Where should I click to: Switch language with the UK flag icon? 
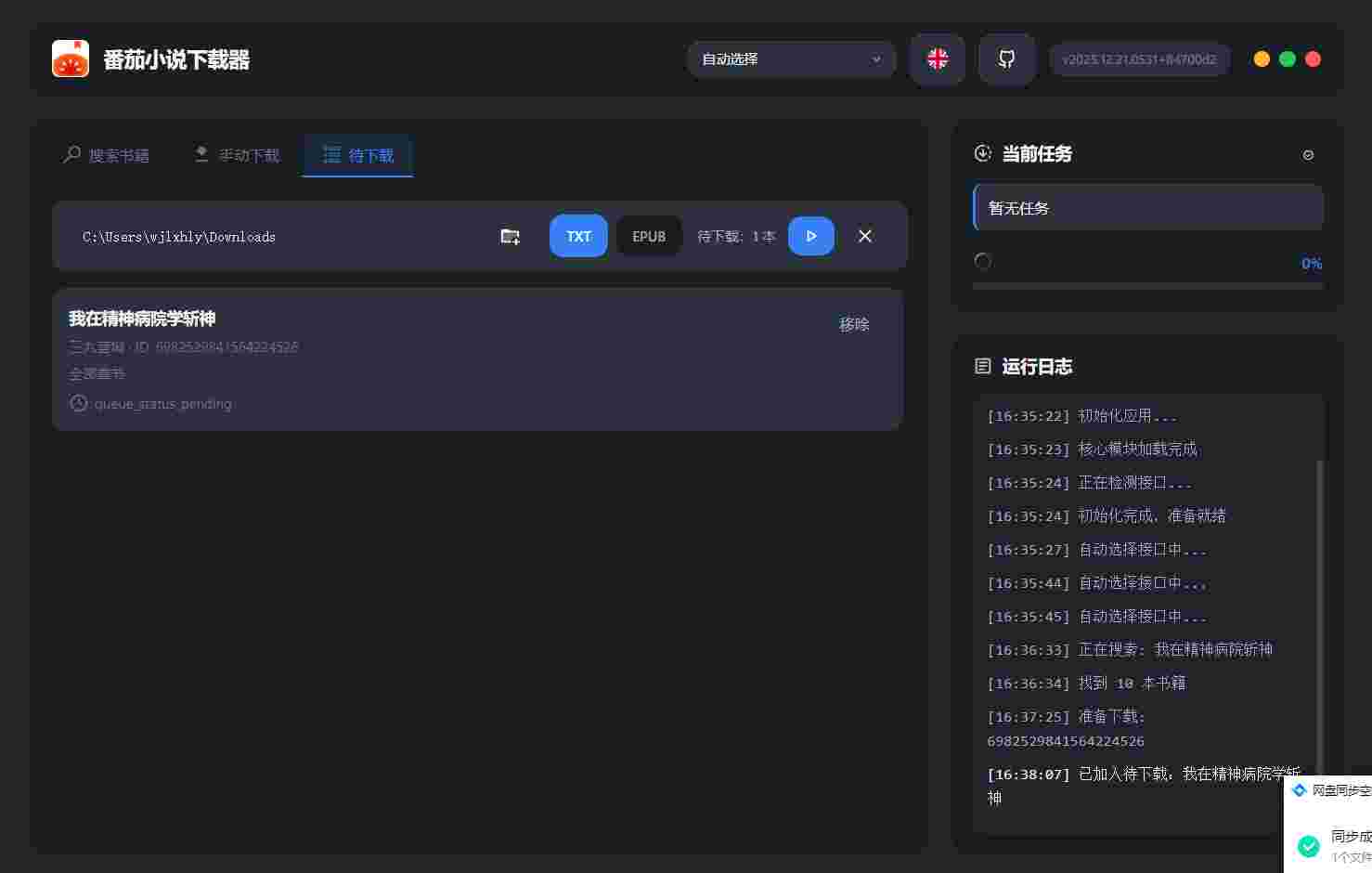(x=938, y=59)
